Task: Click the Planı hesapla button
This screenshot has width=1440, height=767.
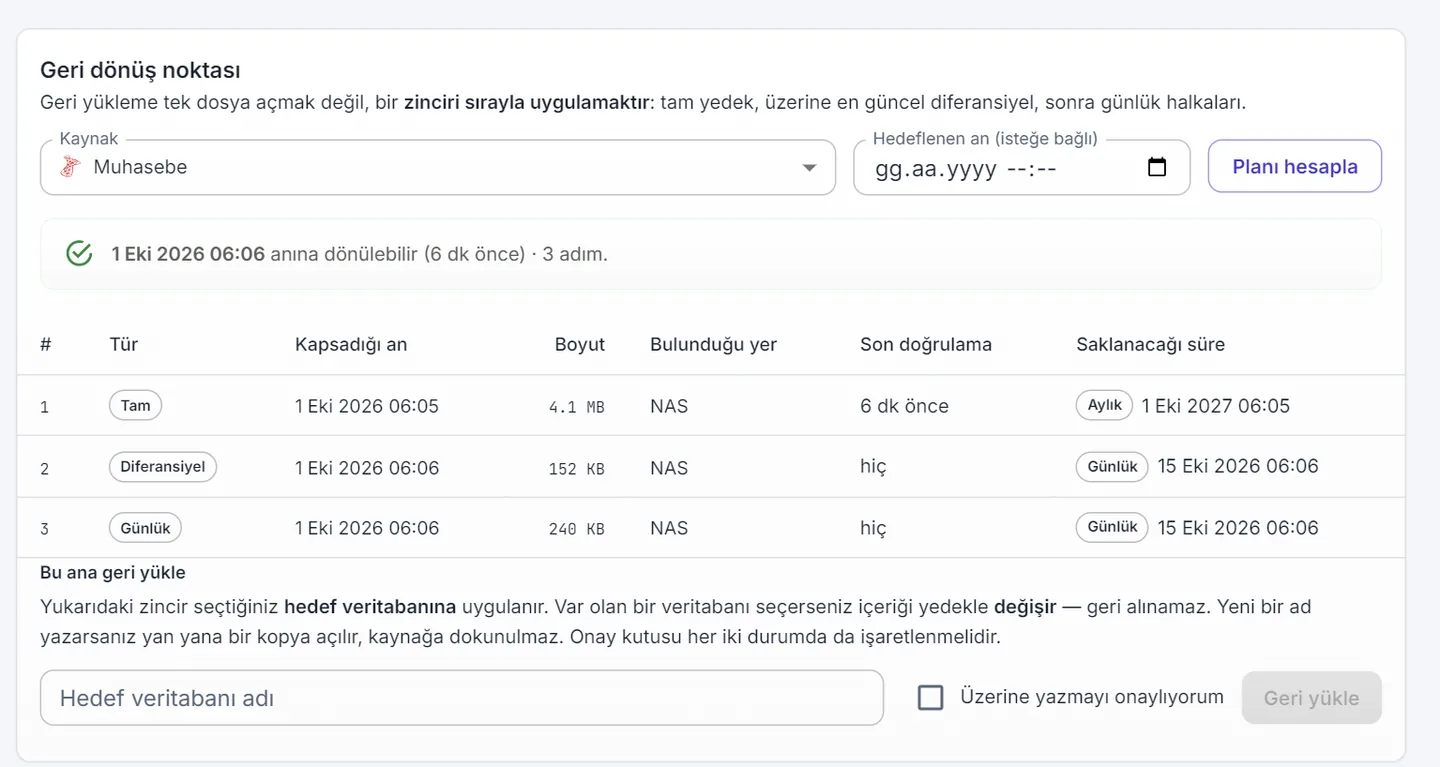Action: click(1295, 166)
